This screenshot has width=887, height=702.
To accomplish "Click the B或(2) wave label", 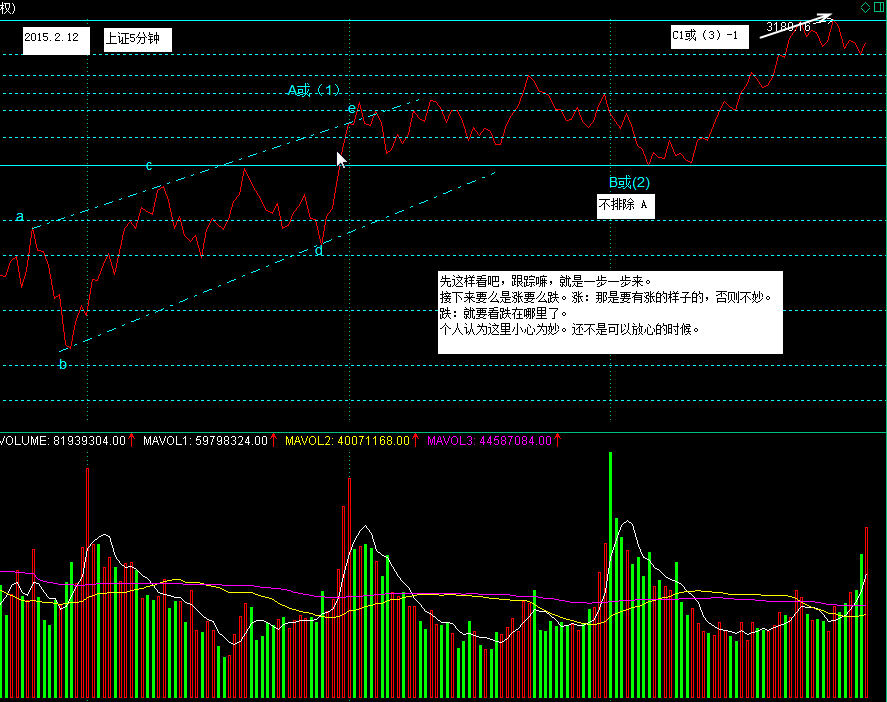I will tap(630, 182).
